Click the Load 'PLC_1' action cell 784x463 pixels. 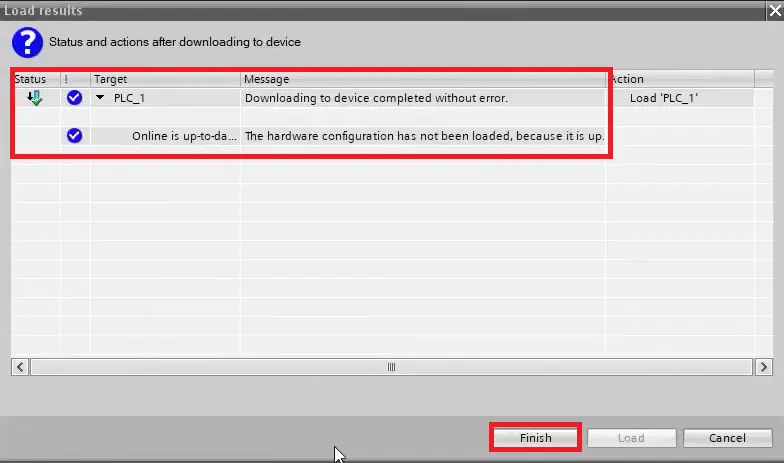coord(664,98)
